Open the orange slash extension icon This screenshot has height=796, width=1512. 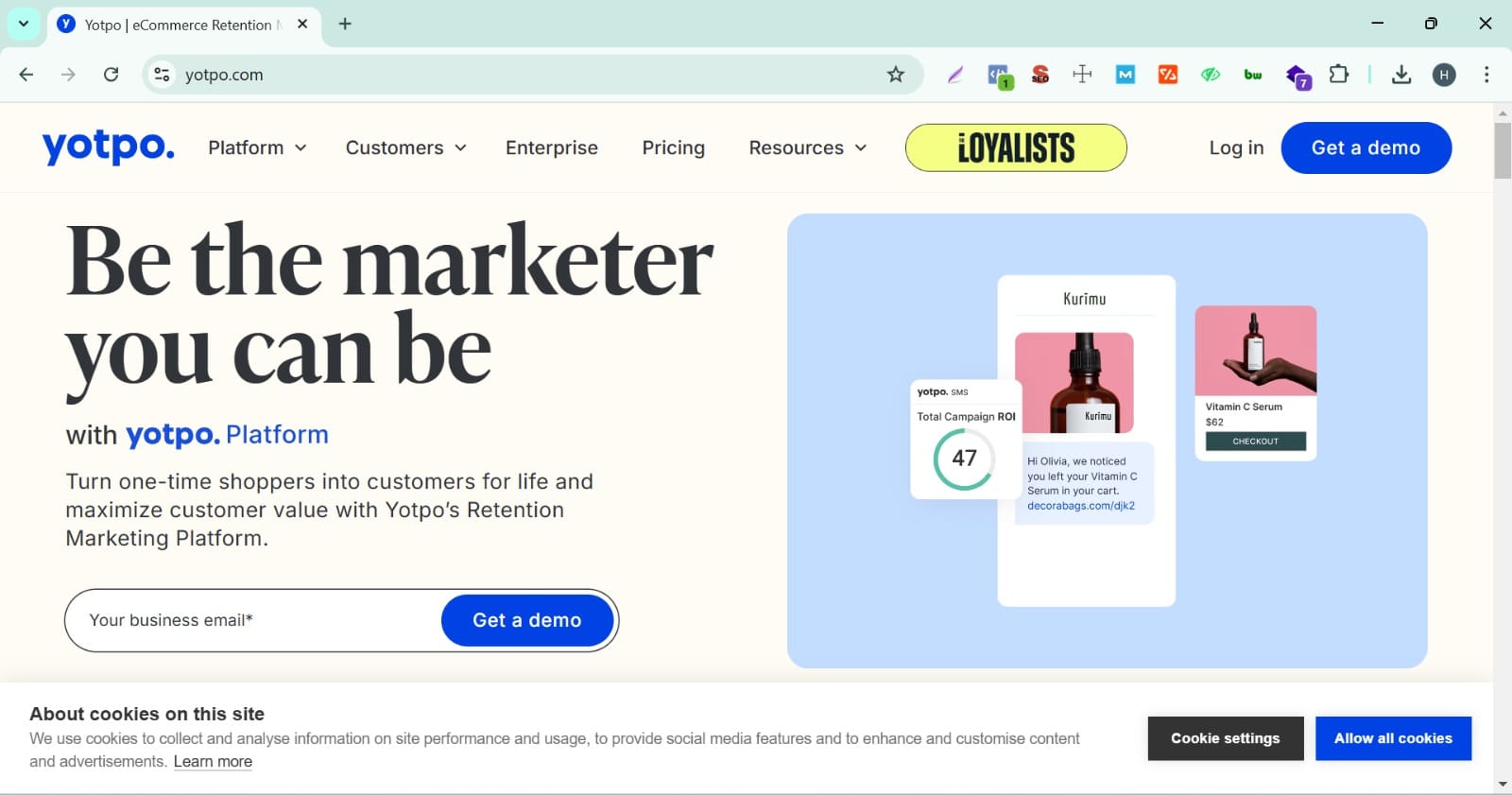click(x=1168, y=75)
